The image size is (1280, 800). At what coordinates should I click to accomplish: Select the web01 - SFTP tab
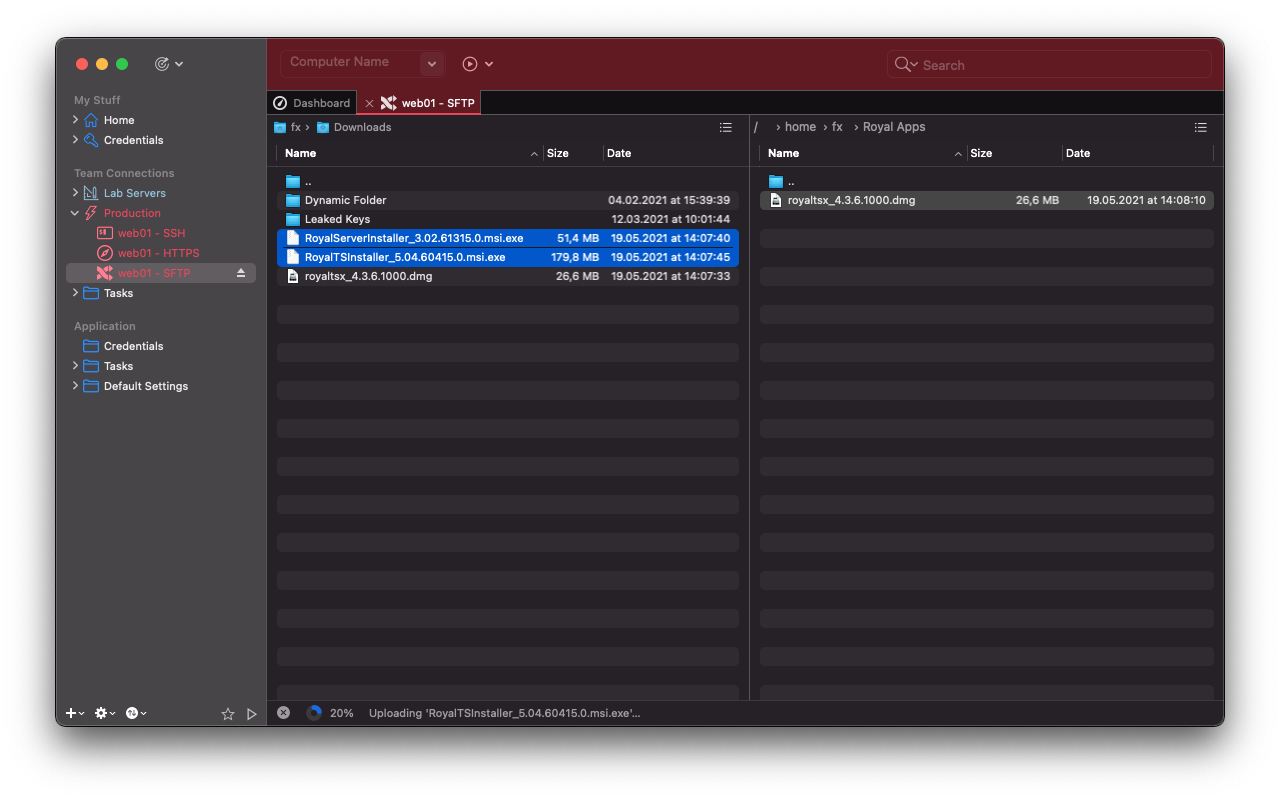(x=437, y=102)
